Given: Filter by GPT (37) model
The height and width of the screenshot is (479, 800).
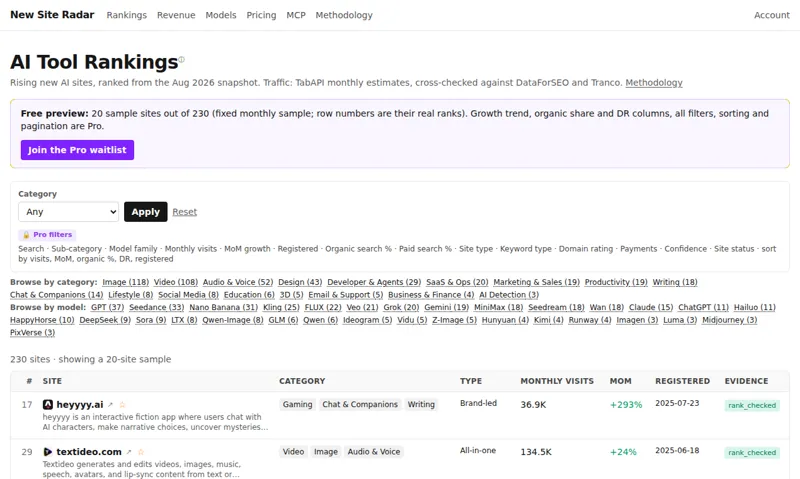Looking at the screenshot, I should 108,307.
